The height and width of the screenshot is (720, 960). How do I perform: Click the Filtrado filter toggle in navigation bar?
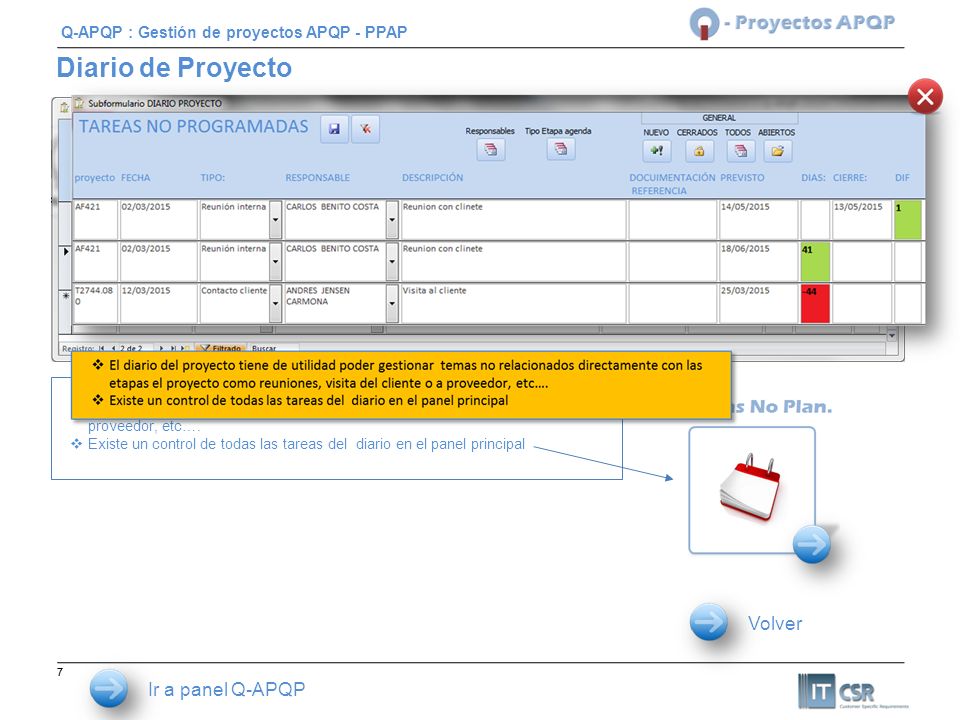[220, 348]
